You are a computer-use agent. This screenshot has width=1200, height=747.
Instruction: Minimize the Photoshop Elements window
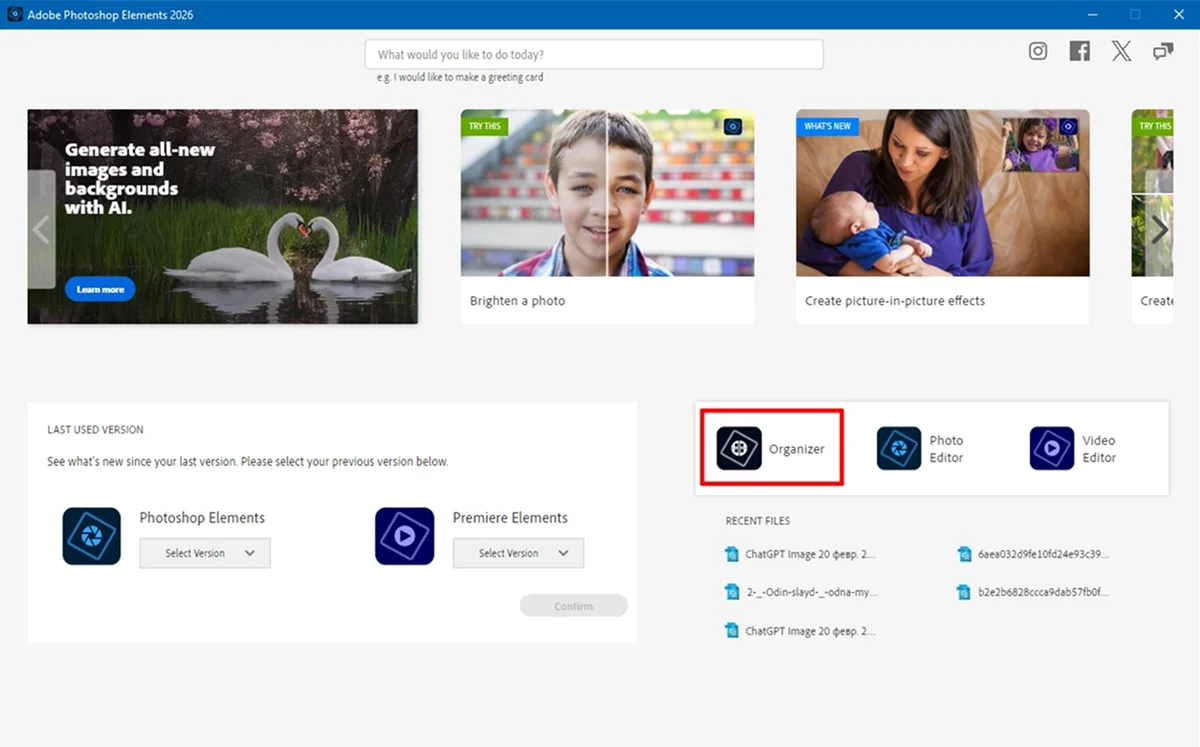click(x=1090, y=15)
